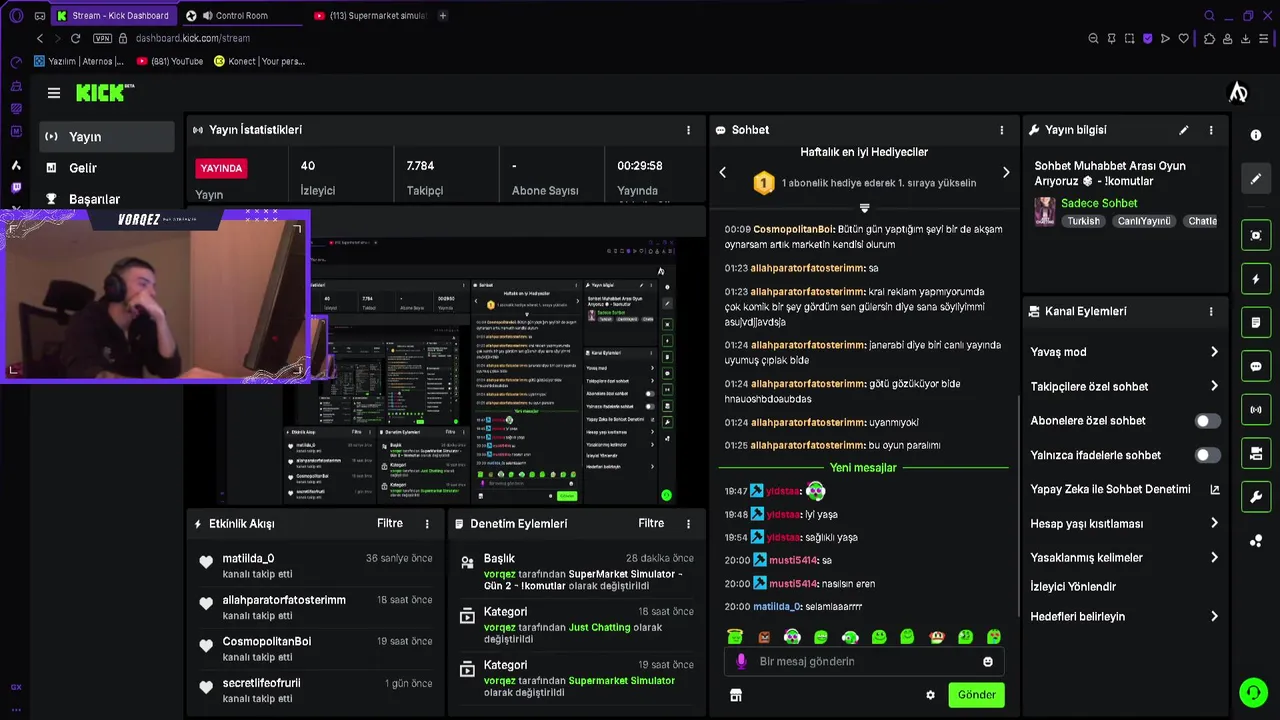The width and height of the screenshot is (1280, 720).
Task: Click the Turkish tag chip
Action: (x=1083, y=221)
